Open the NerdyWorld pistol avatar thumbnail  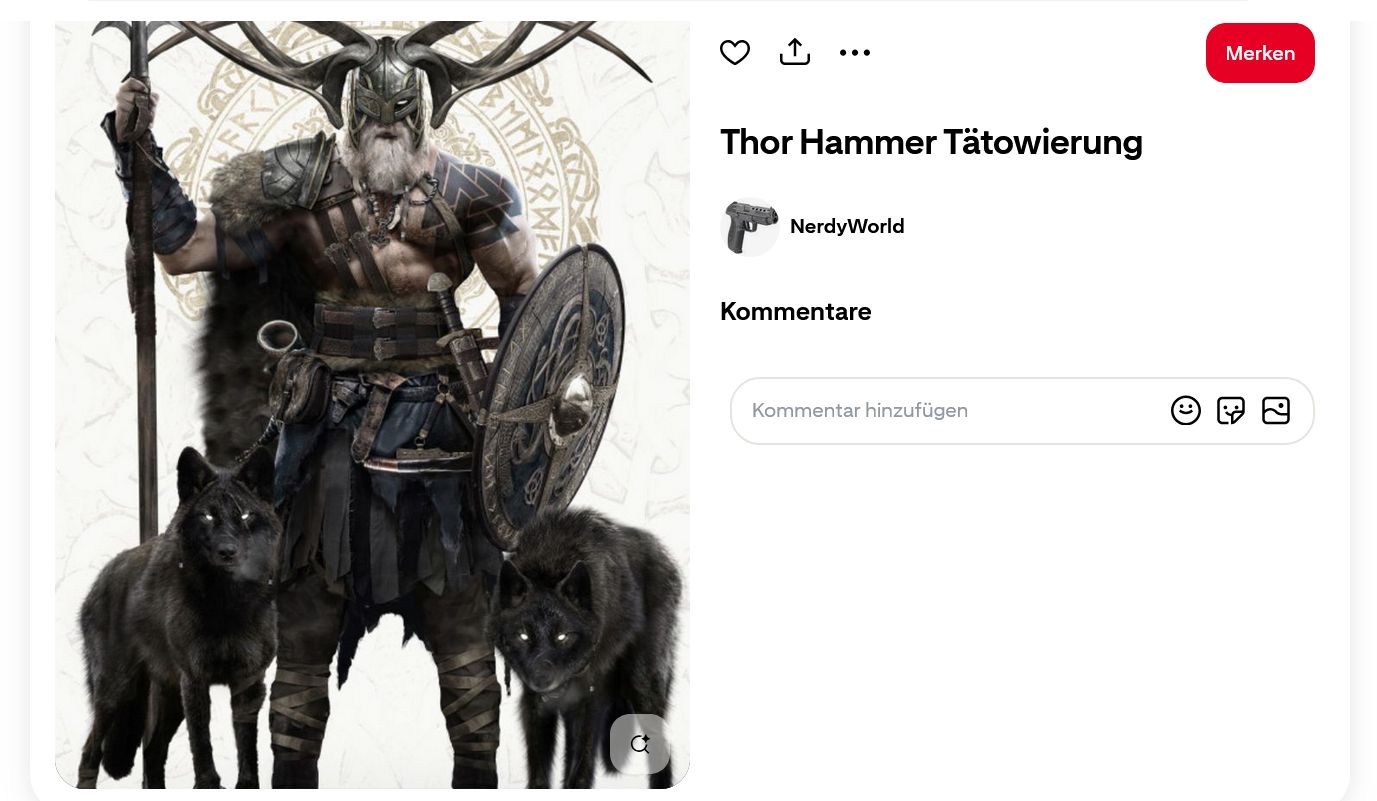point(750,226)
